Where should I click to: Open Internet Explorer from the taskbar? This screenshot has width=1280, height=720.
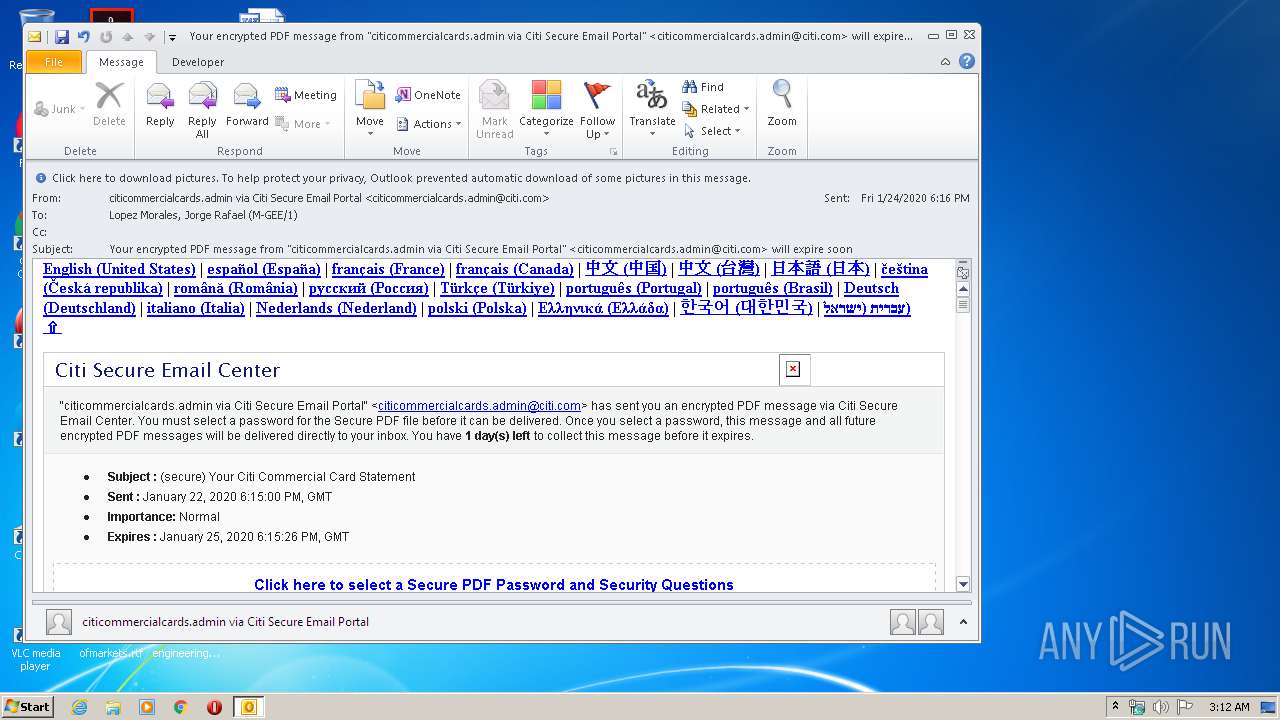point(79,707)
